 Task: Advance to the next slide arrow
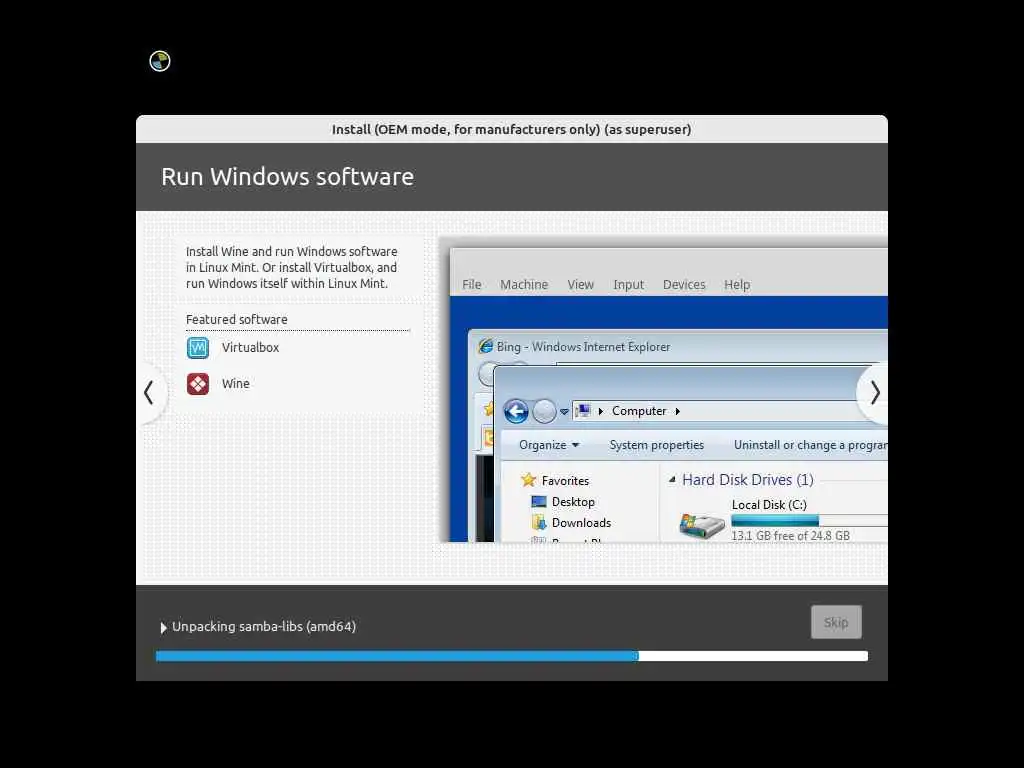click(874, 393)
